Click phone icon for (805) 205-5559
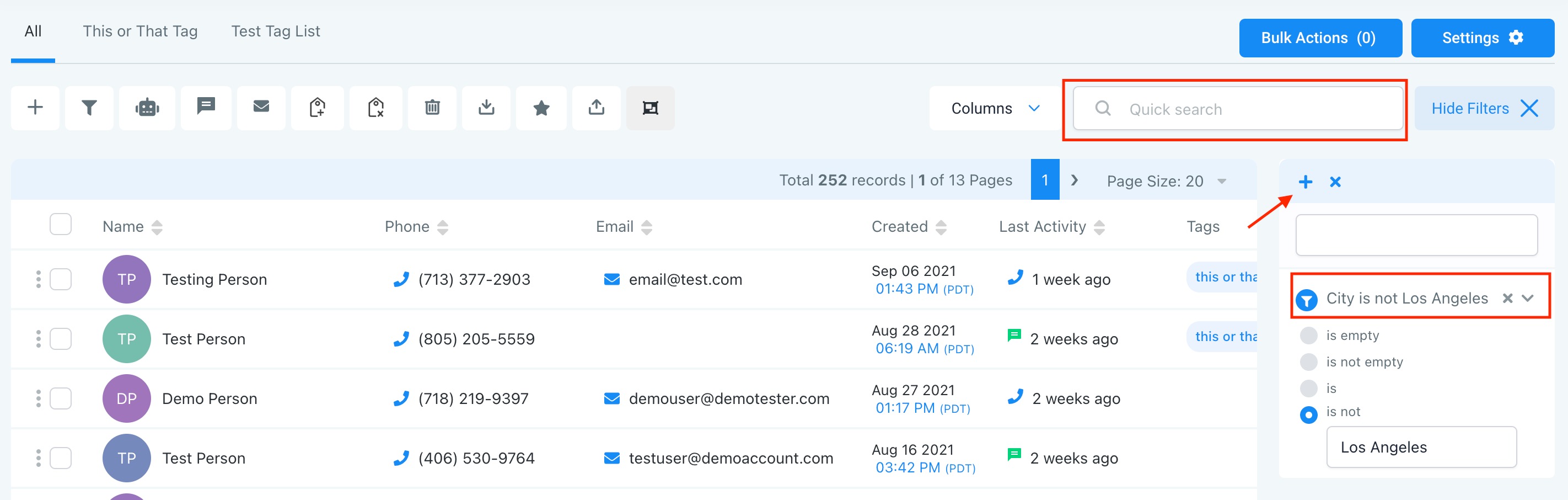 coord(401,339)
